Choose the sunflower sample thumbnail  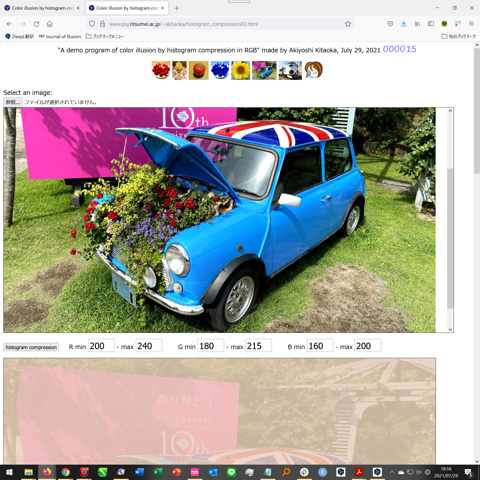pyautogui.click(x=240, y=70)
